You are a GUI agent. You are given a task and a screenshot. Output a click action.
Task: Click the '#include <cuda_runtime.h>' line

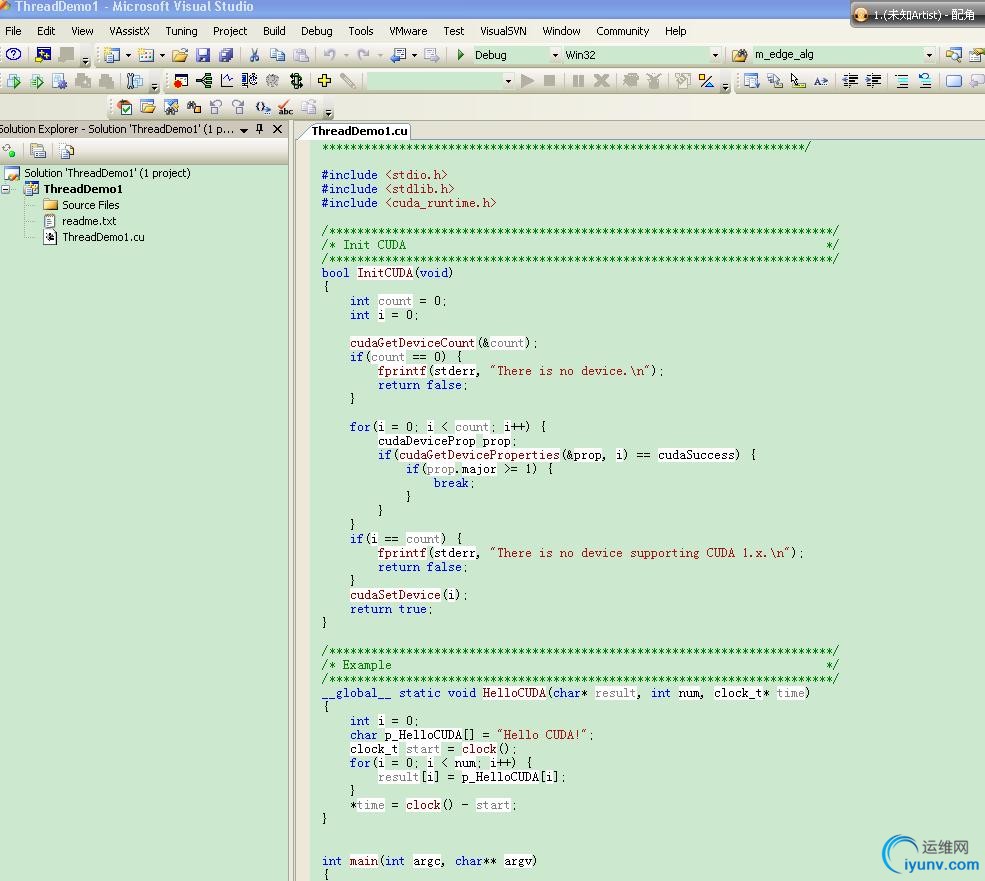click(408, 203)
